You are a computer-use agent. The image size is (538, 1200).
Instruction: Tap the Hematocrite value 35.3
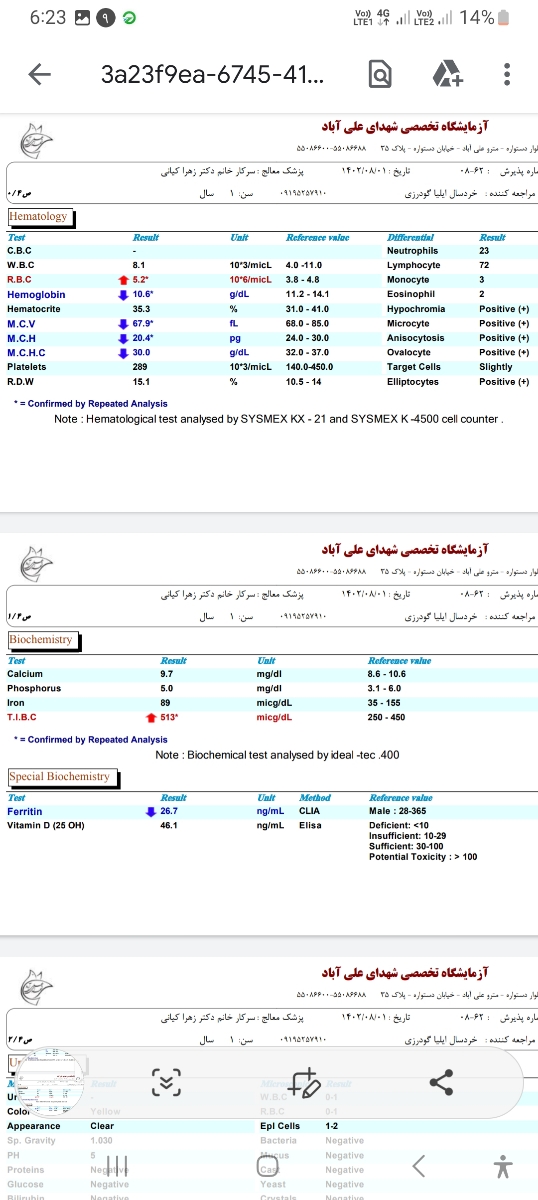141,309
